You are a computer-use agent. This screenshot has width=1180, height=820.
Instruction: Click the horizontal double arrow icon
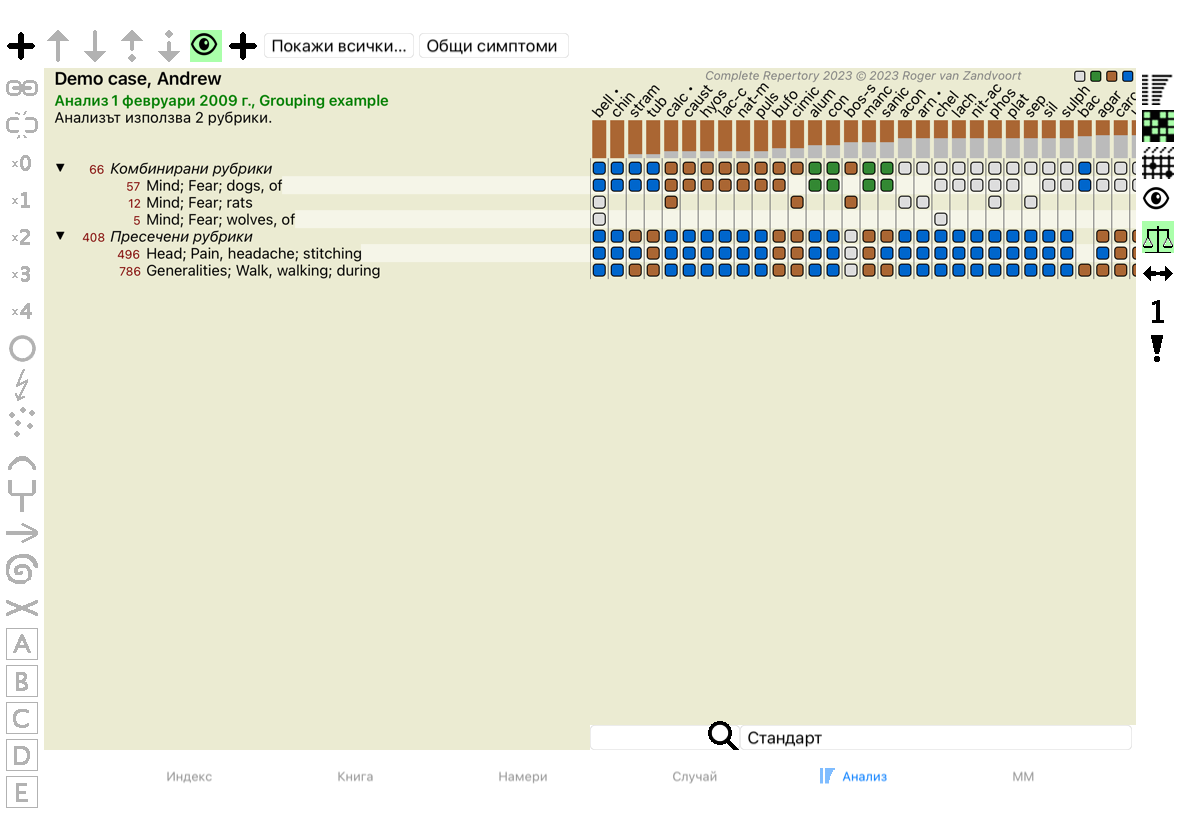(1157, 273)
